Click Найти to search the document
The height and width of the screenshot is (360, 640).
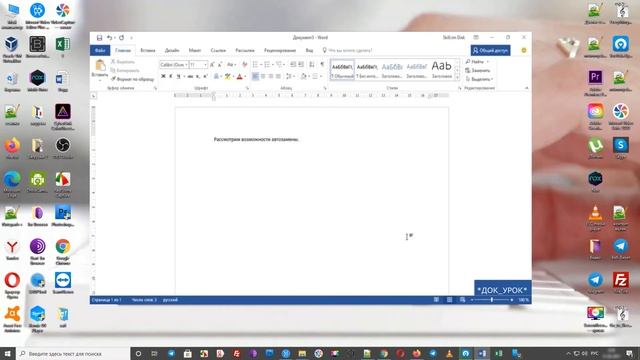(x=476, y=62)
